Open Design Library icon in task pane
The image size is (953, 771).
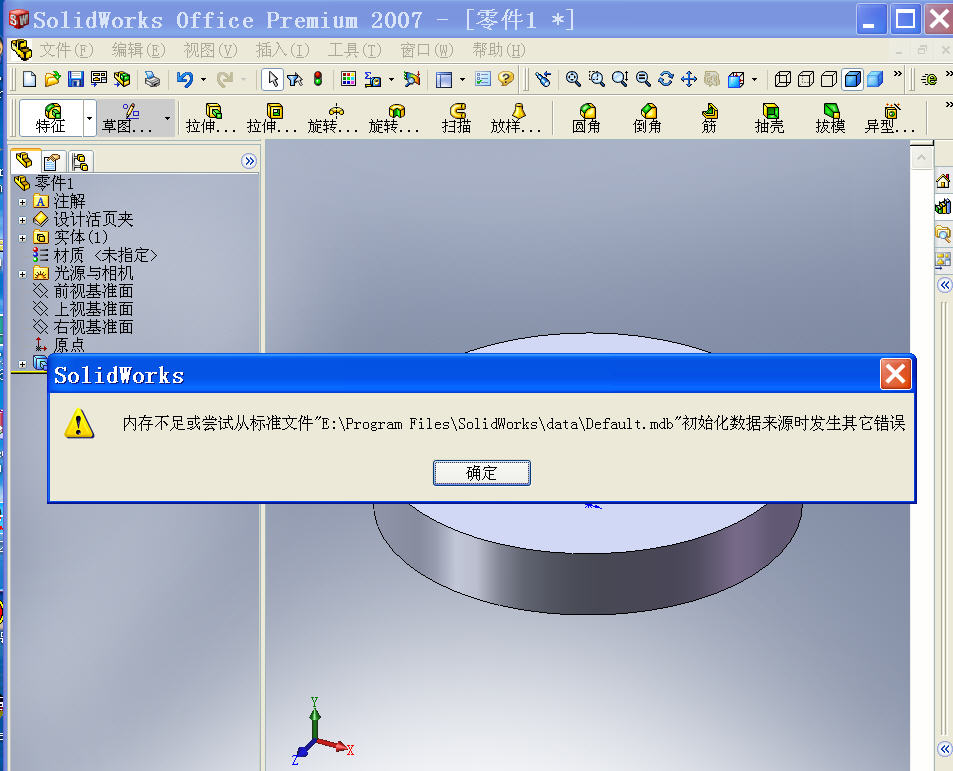(x=943, y=207)
